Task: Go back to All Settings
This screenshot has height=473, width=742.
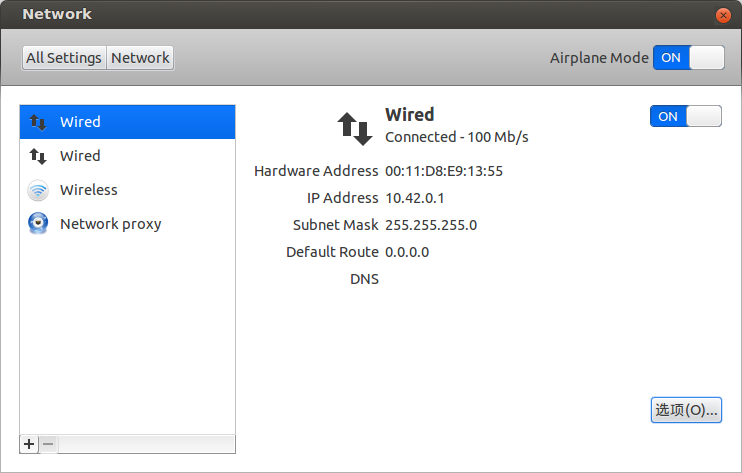Action: coord(64,58)
